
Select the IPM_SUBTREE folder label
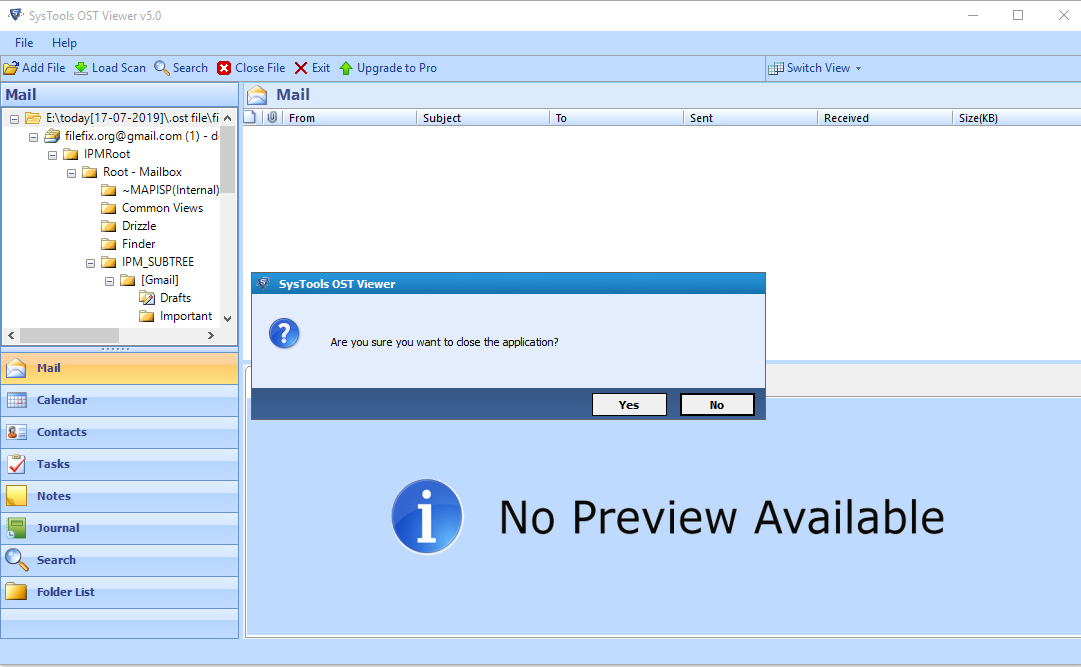click(158, 262)
